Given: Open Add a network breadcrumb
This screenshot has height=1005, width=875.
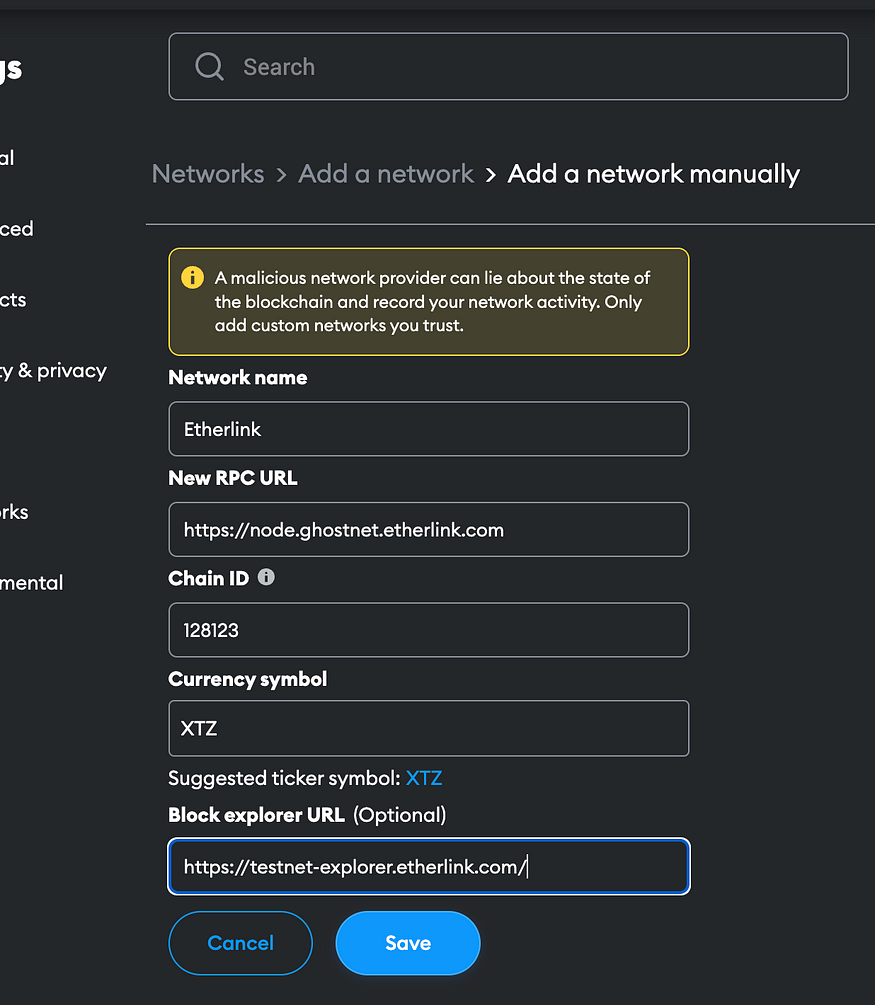Looking at the screenshot, I should coord(386,174).
